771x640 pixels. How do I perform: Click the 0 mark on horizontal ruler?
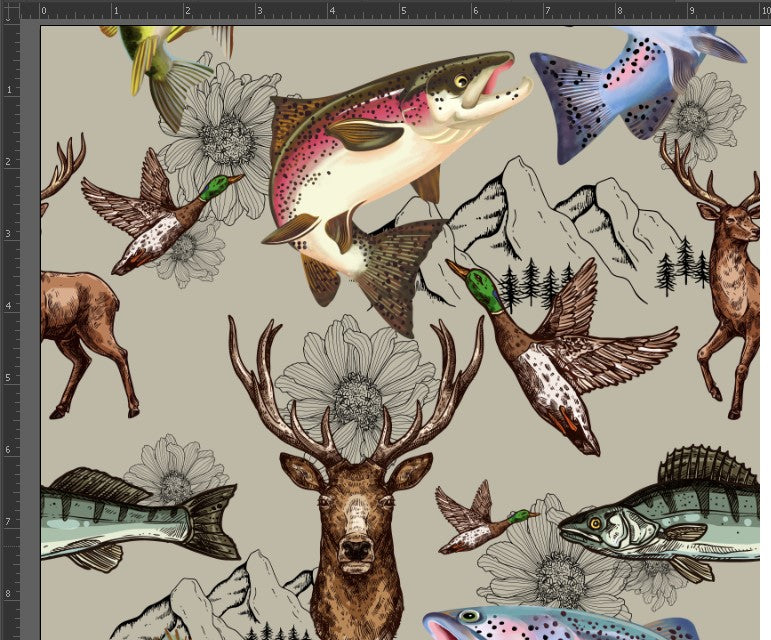pyautogui.click(x=44, y=10)
